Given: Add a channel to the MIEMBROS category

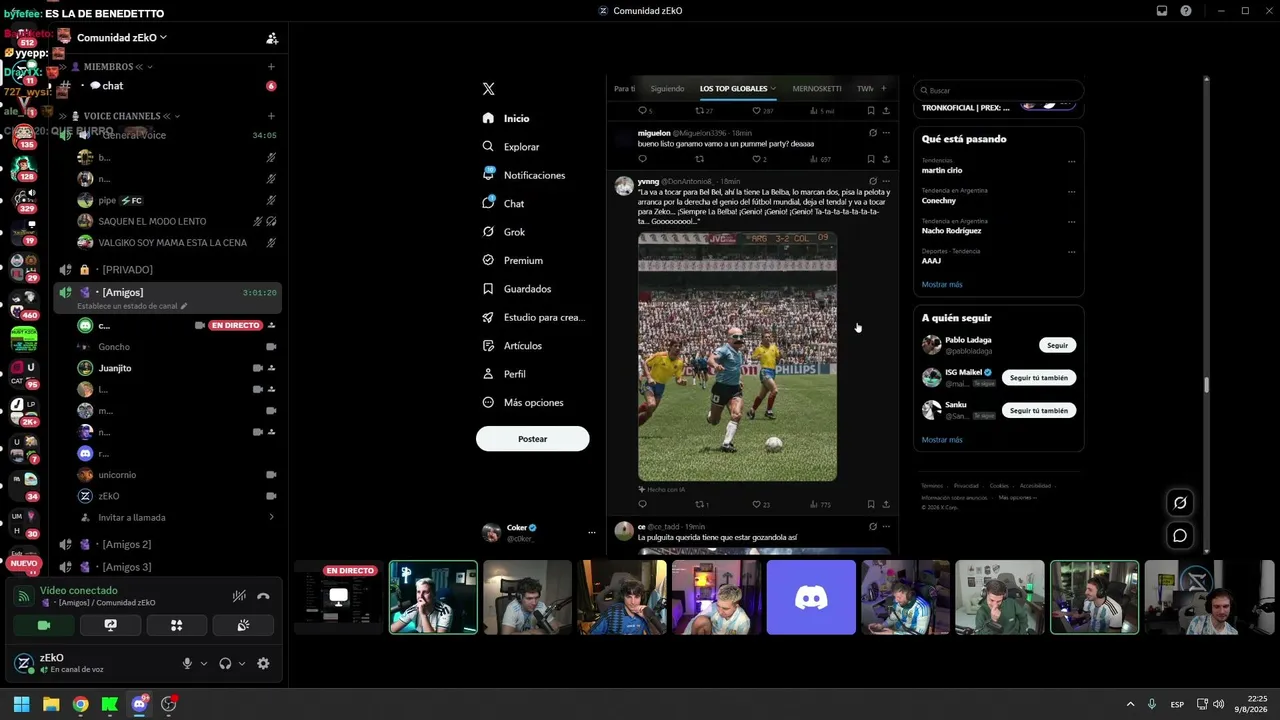Looking at the screenshot, I should tap(271, 67).
